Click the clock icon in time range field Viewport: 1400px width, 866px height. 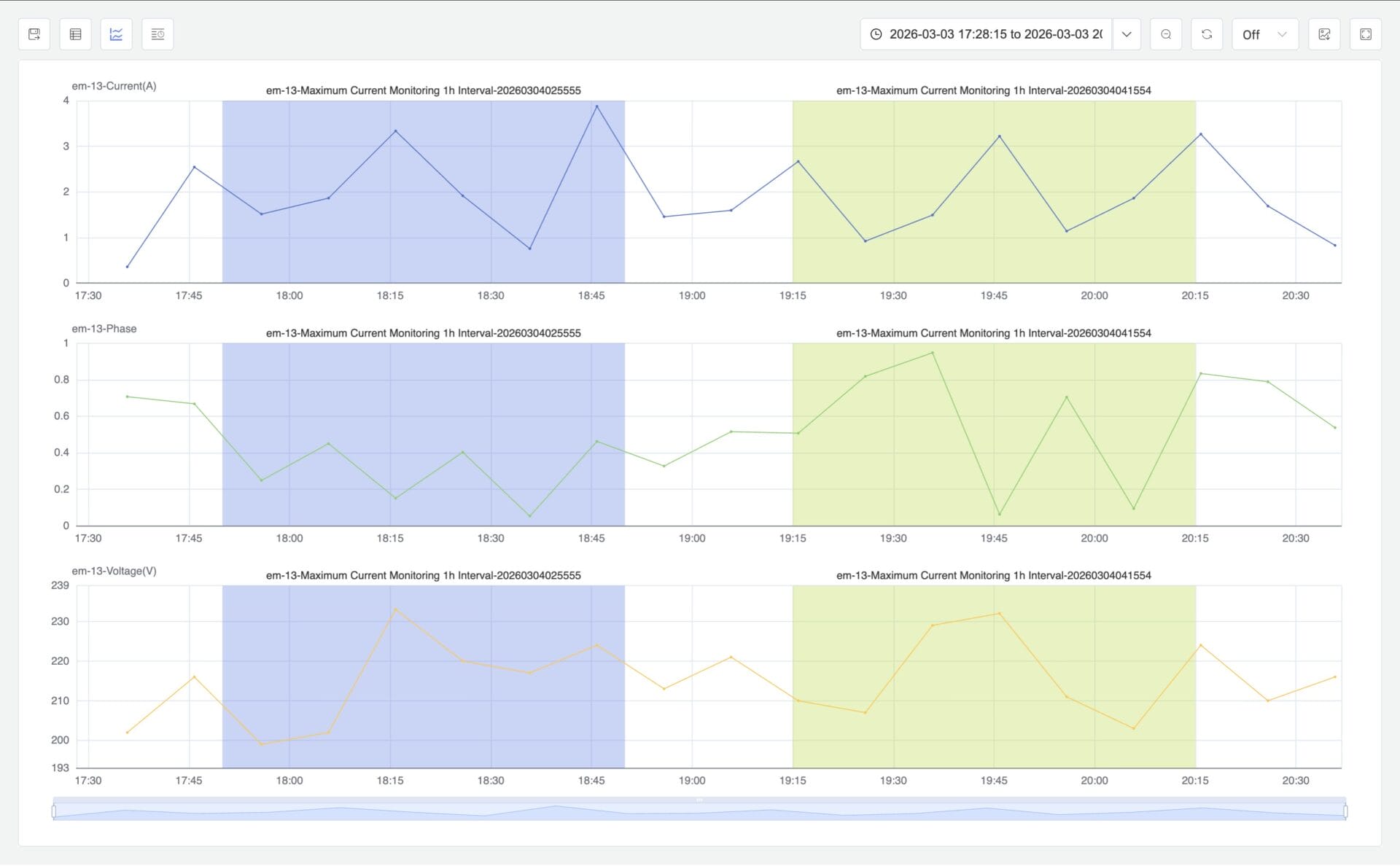pyautogui.click(x=876, y=34)
